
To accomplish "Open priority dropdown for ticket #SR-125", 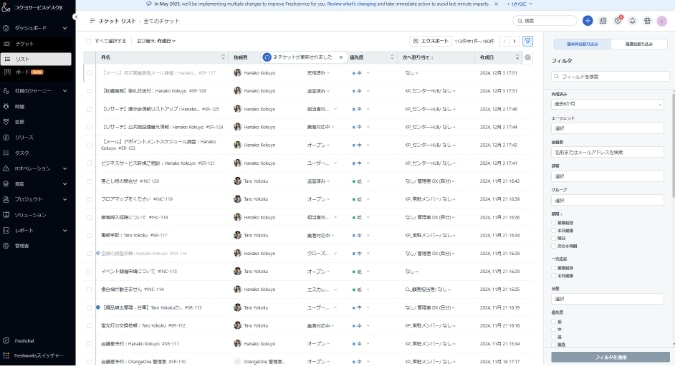I will point(360,109).
